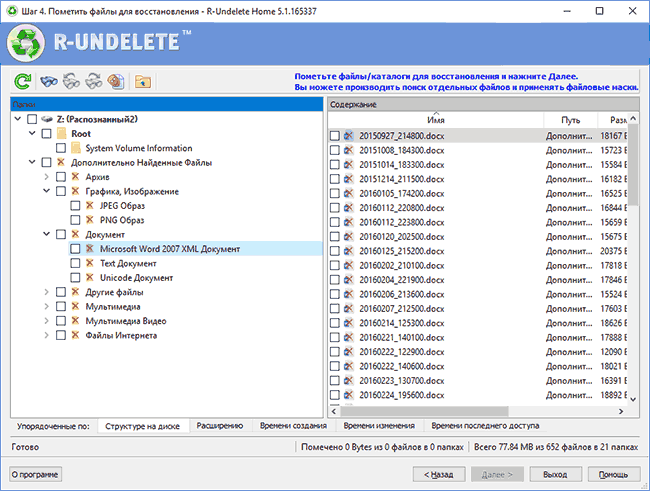
Task: Open Помощь help button
Action: [614, 474]
